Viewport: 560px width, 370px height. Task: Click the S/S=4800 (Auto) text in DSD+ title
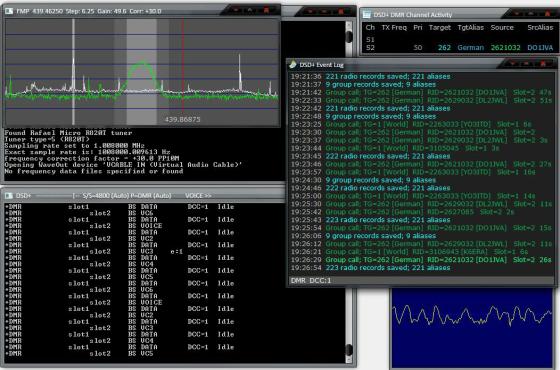point(105,196)
